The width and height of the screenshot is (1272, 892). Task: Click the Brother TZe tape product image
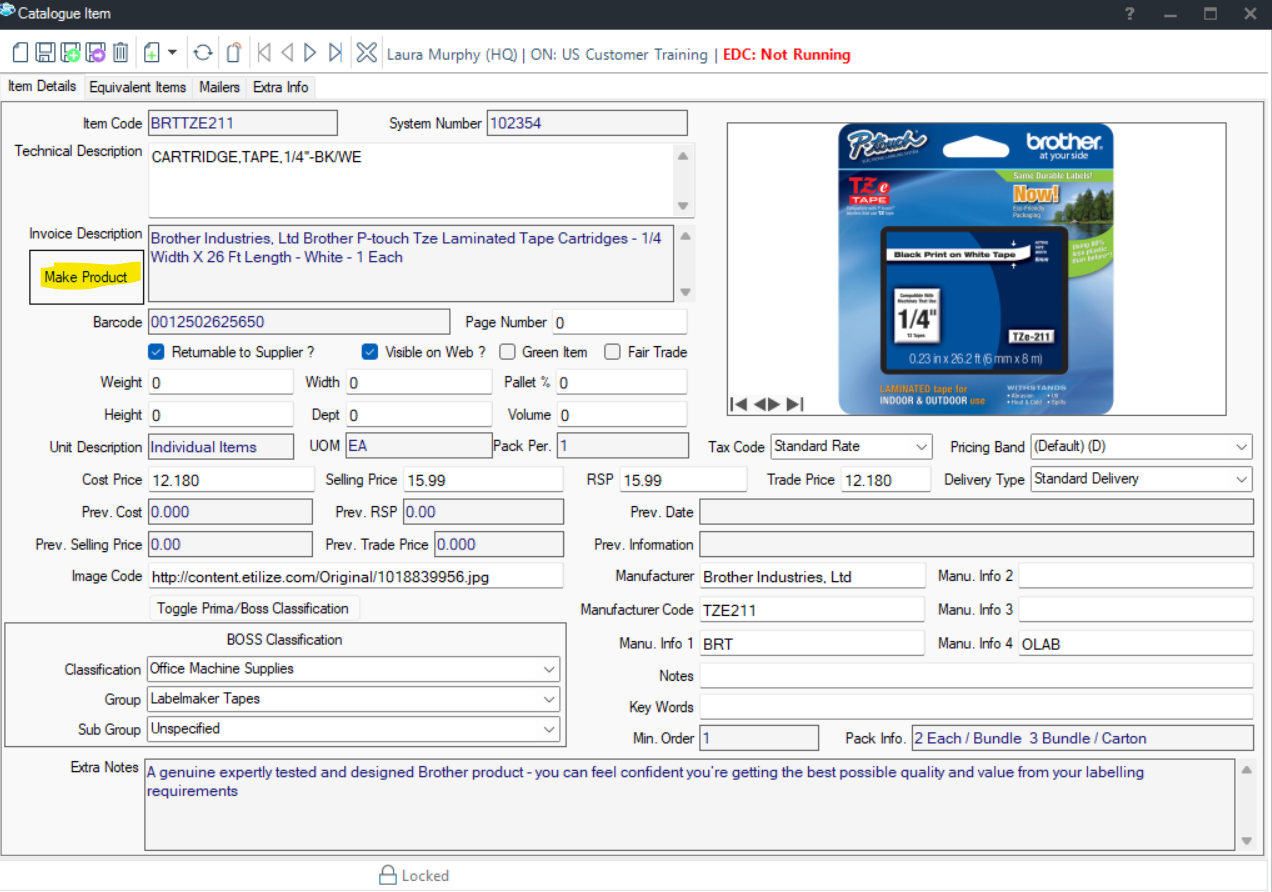(976, 269)
